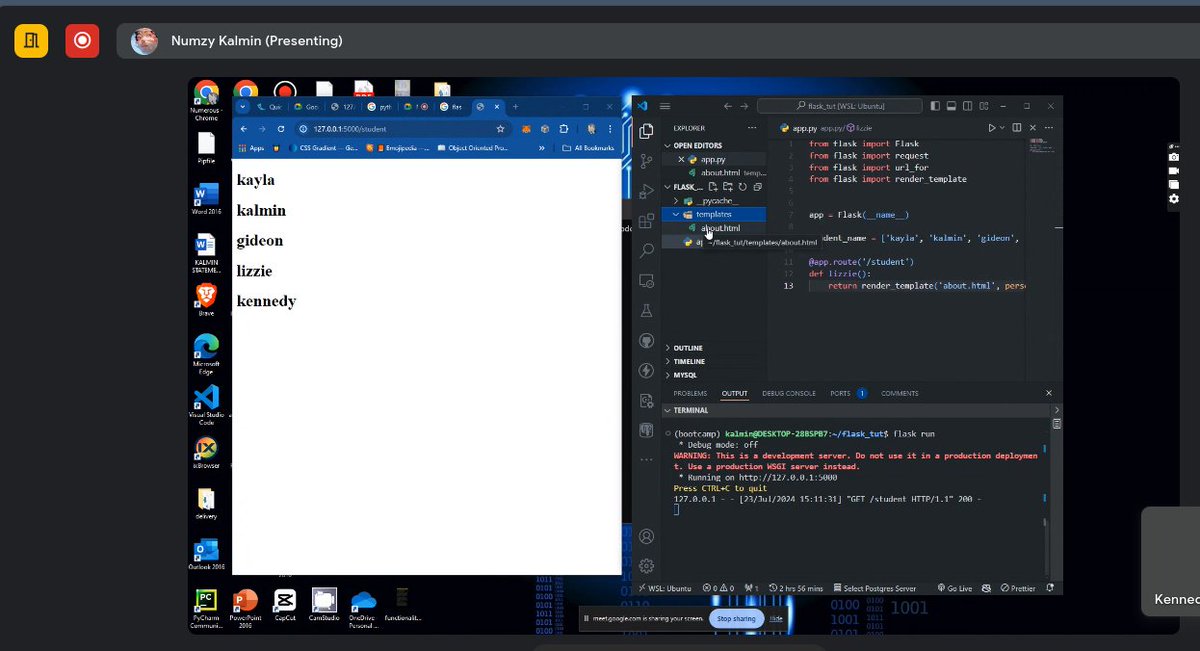
Task: Toggle the primary side bar layout
Action: point(935,106)
